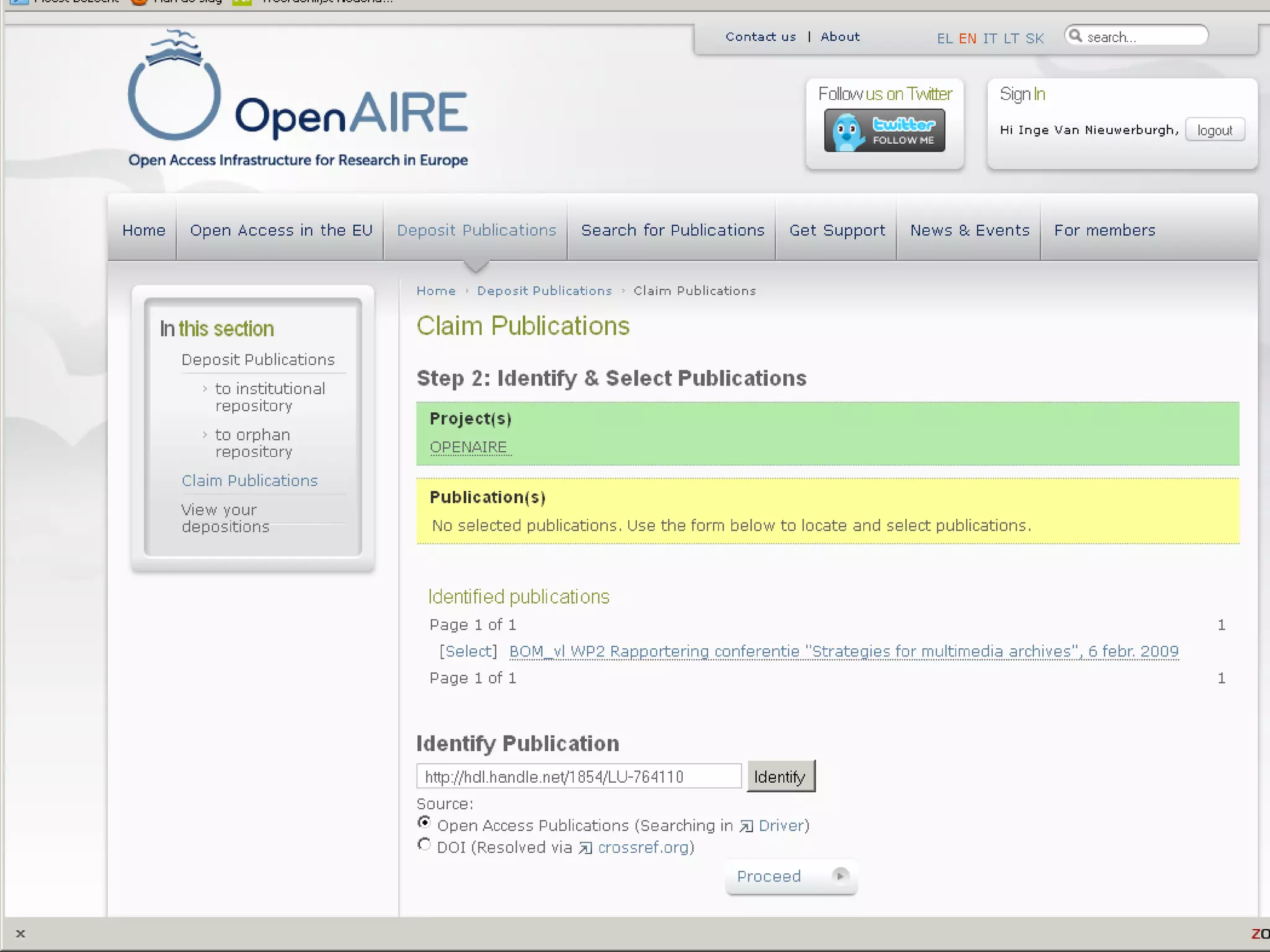Open the Get Support menu
This screenshot has width=1270, height=952.
[837, 230]
